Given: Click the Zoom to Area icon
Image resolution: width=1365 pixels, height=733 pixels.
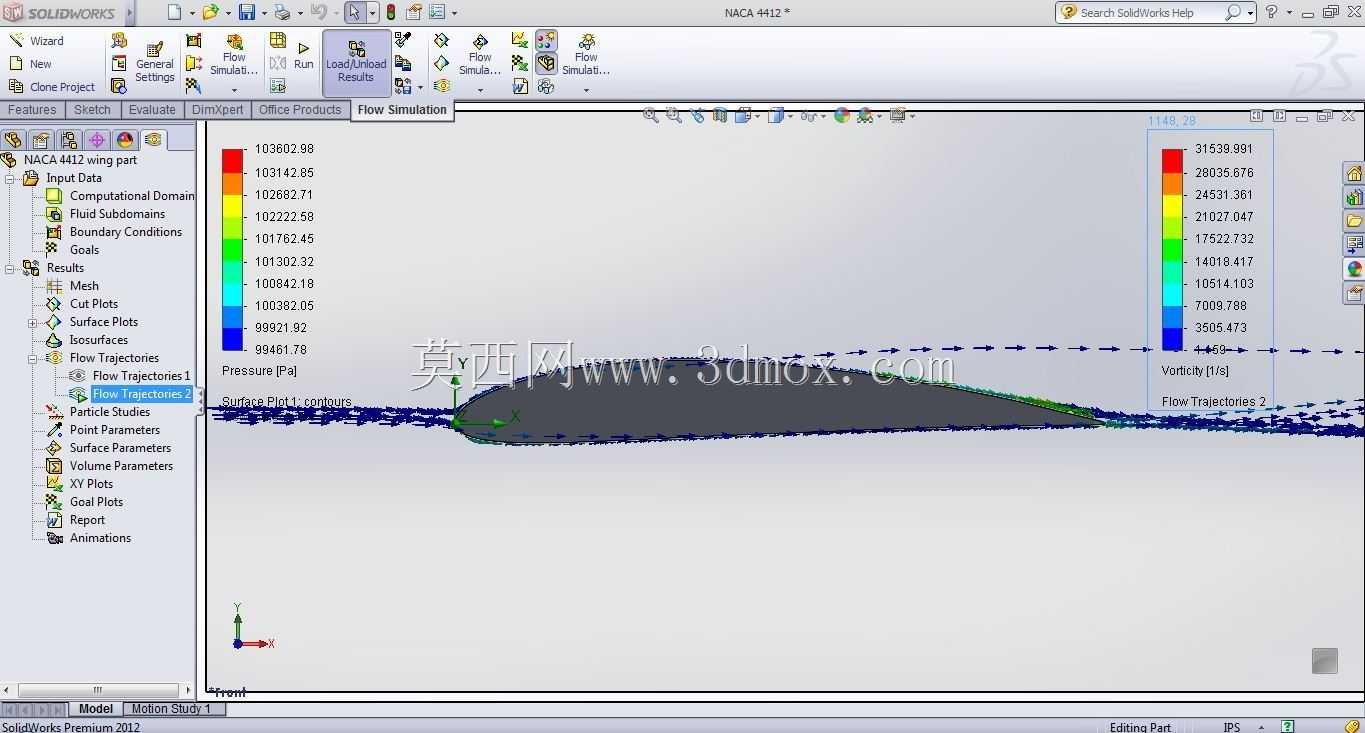Looking at the screenshot, I should tap(674, 116).
